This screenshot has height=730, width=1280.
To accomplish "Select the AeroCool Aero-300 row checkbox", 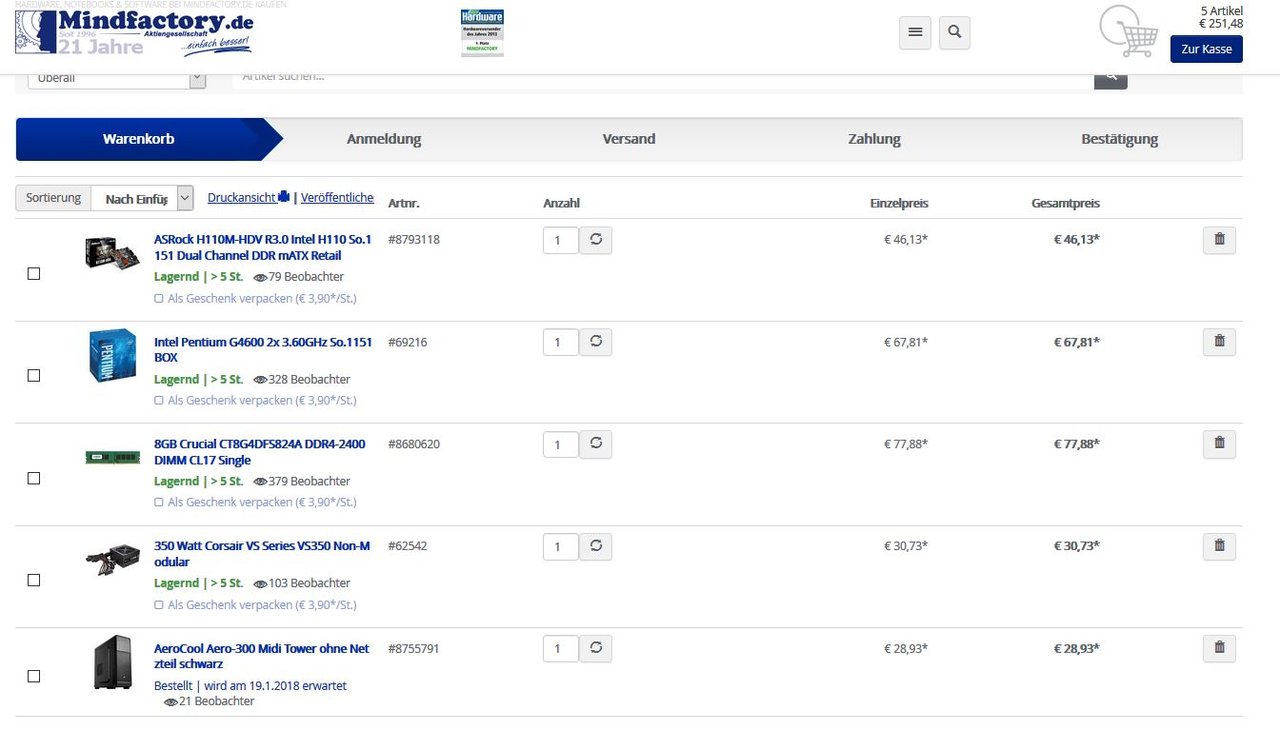I will coord(34,677).
